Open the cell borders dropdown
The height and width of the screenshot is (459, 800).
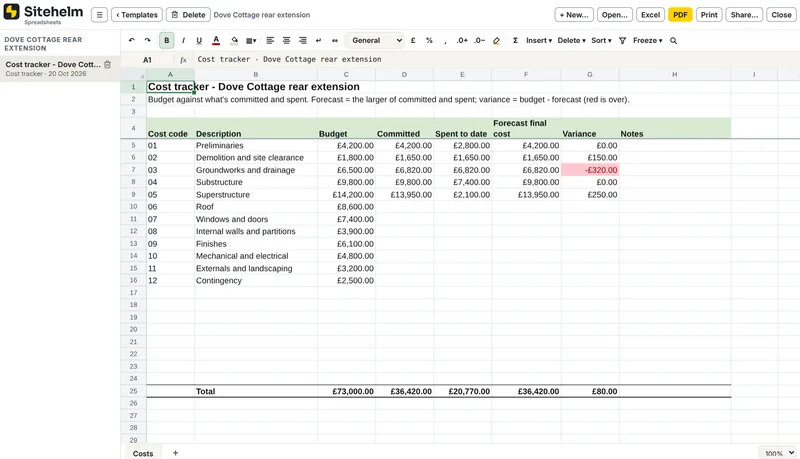[251, 40]
